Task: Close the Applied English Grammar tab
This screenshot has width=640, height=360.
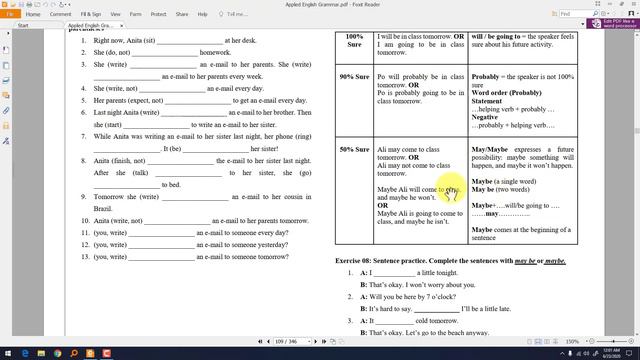Action: (x=122, y=25)
